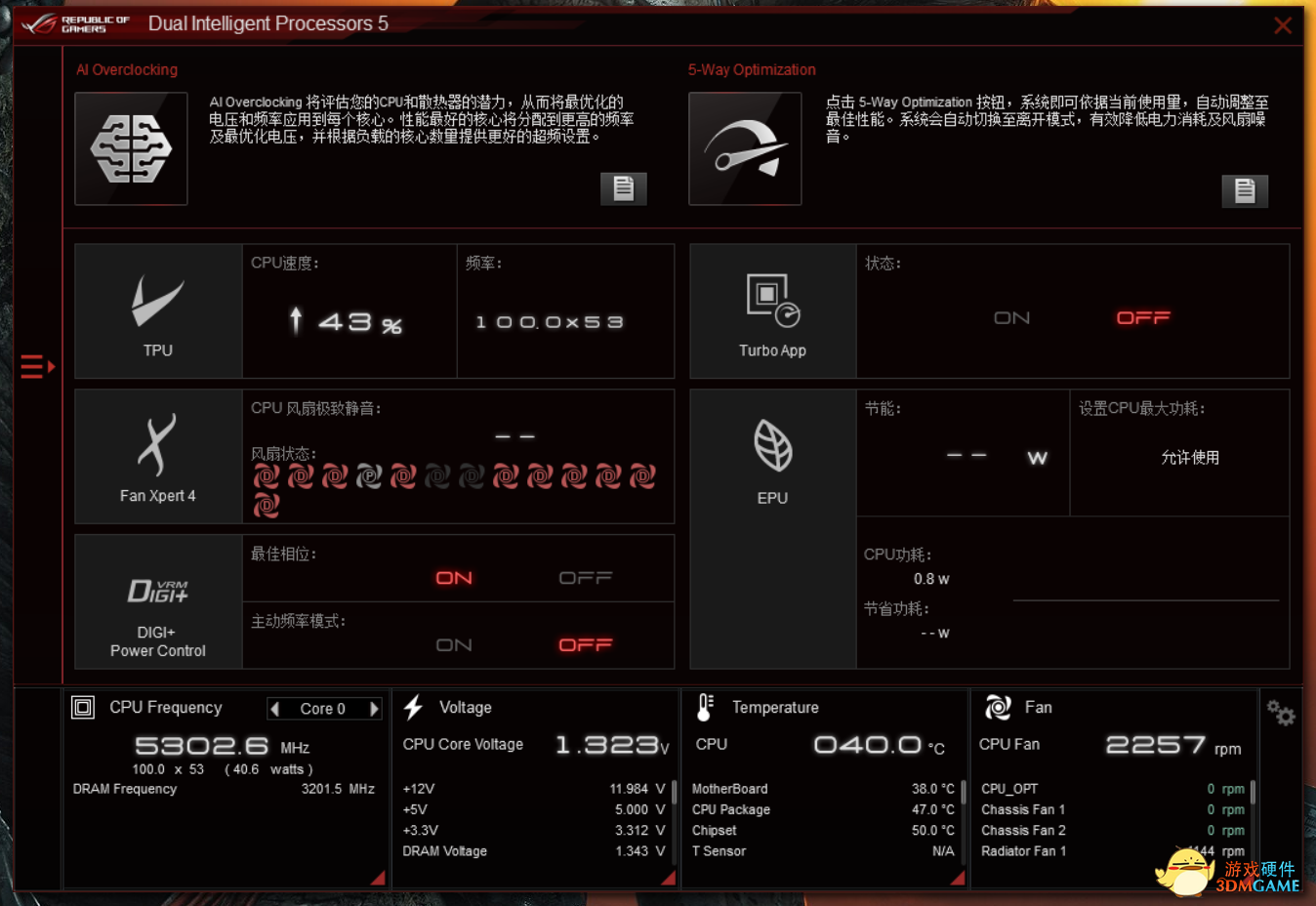Open the TPU module
Image resolution: width=1316 pixels, height=906 pixels.
click(x=158, y=310)
